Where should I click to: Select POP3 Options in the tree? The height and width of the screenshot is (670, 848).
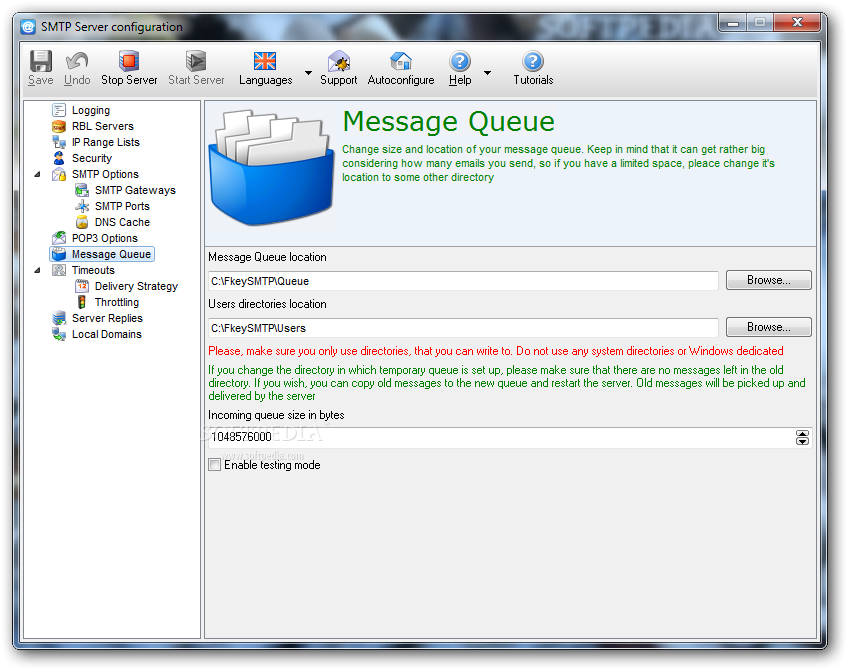105,238
